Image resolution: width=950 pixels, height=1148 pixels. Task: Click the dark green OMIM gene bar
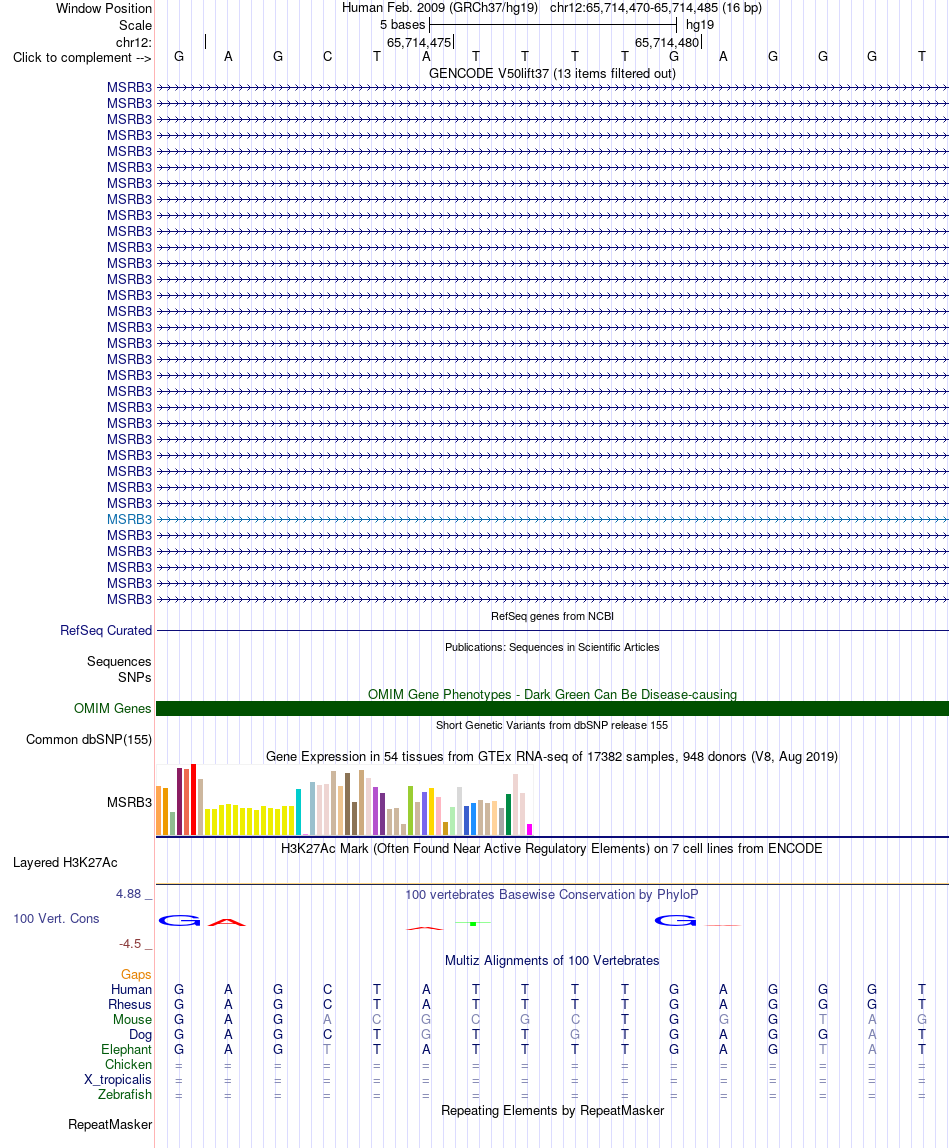[553, 709]
